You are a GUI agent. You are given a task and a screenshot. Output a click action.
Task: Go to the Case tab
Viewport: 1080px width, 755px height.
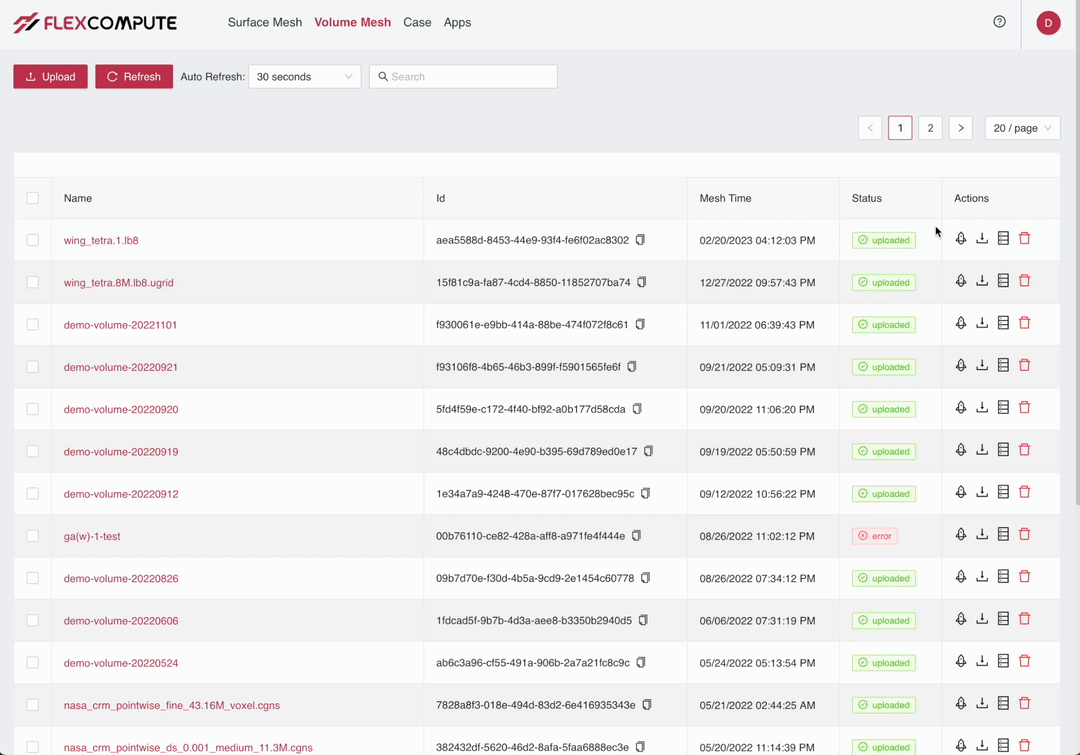pyautogui.click(x=417, y=22)
